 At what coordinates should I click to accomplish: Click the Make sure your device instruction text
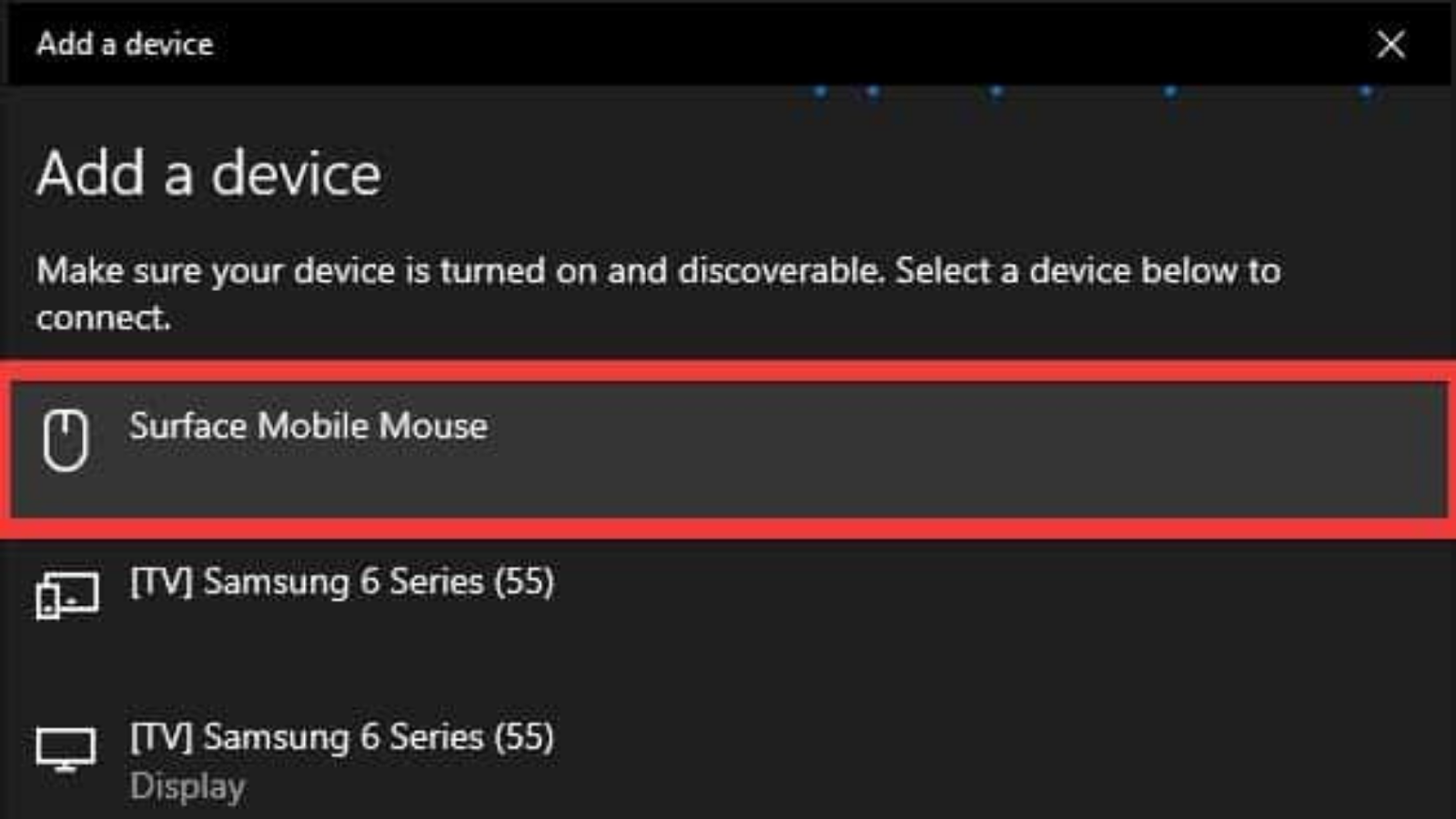click(658, 293)
